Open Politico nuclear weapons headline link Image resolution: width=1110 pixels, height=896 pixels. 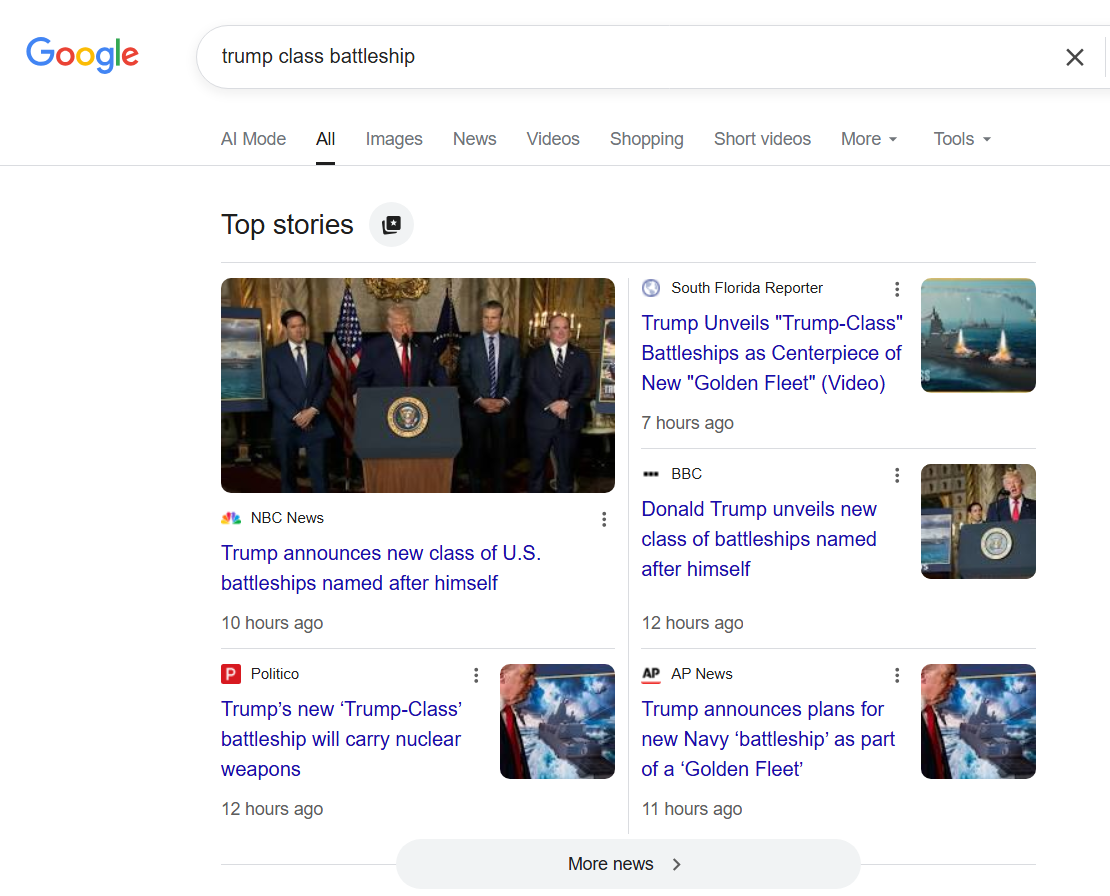coord(341,739)
